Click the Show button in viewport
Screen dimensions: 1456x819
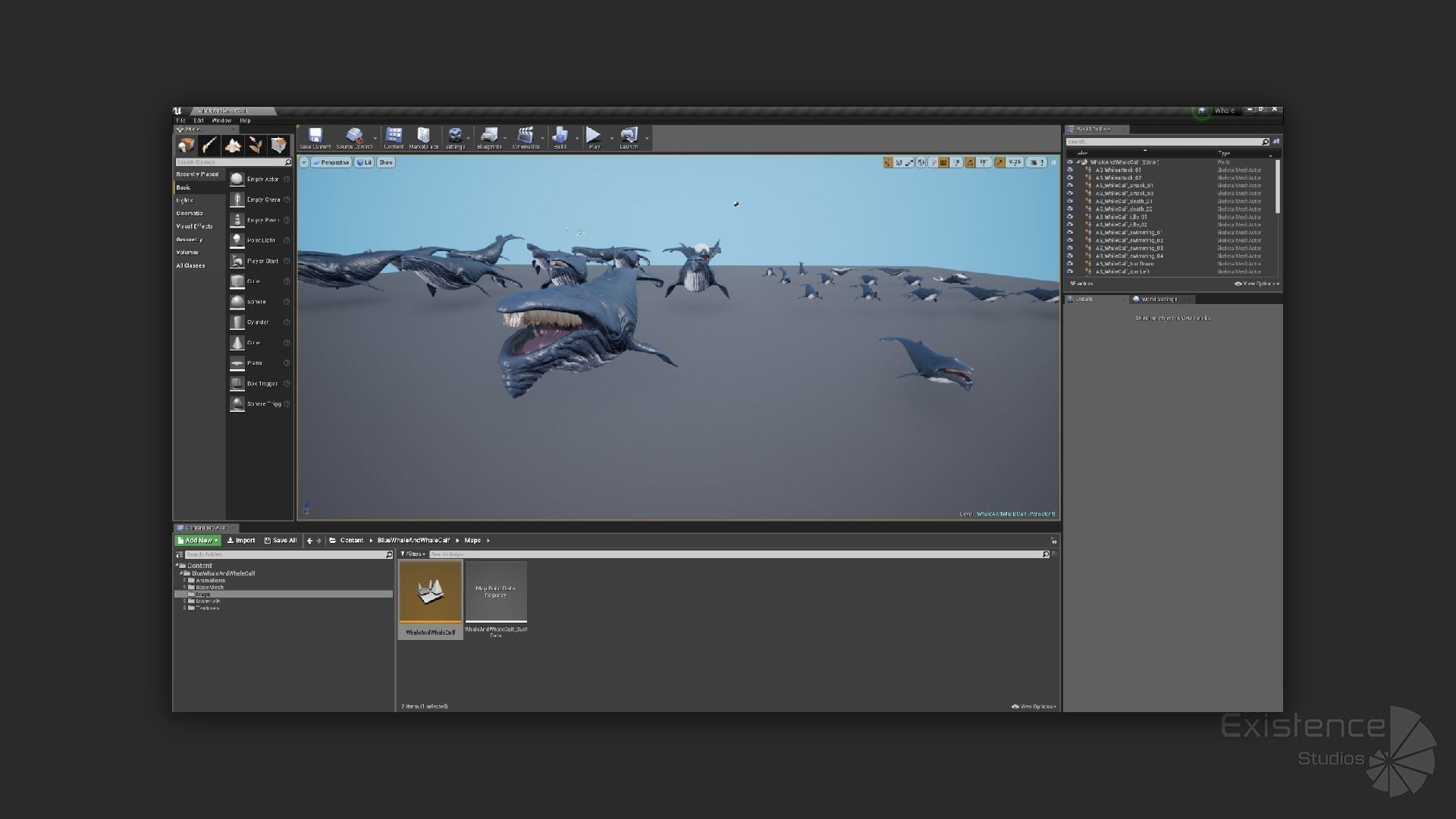(x=386, y=162)
